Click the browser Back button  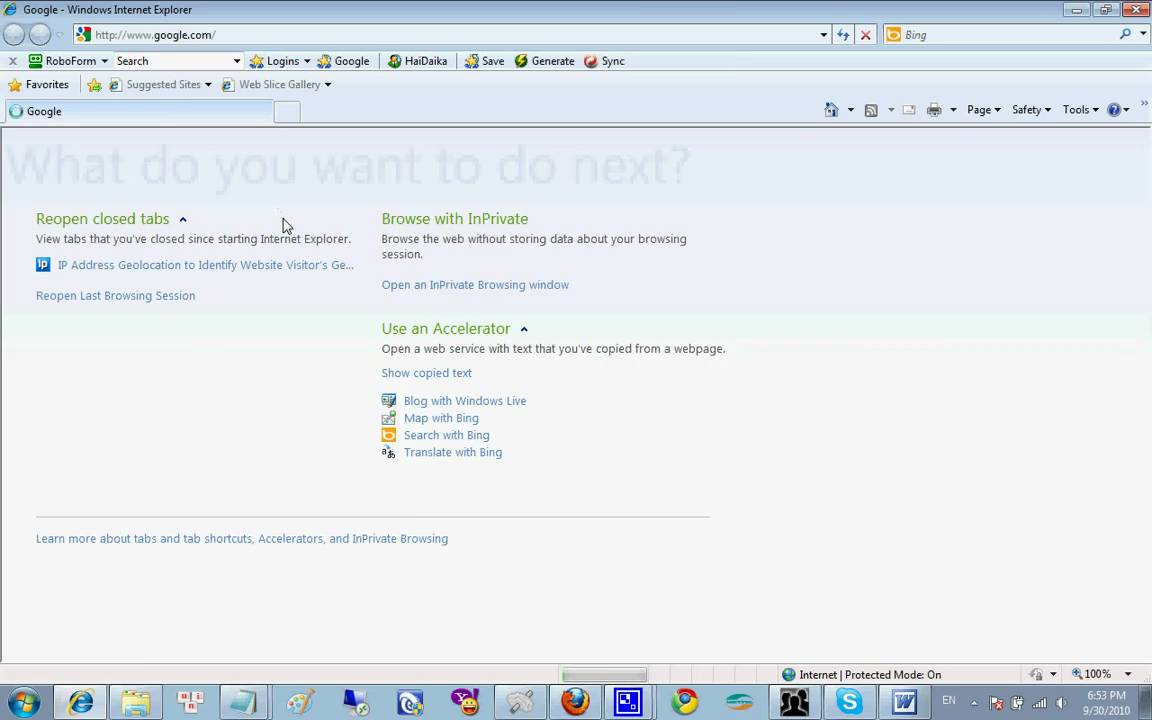click(x=14, y=35)
